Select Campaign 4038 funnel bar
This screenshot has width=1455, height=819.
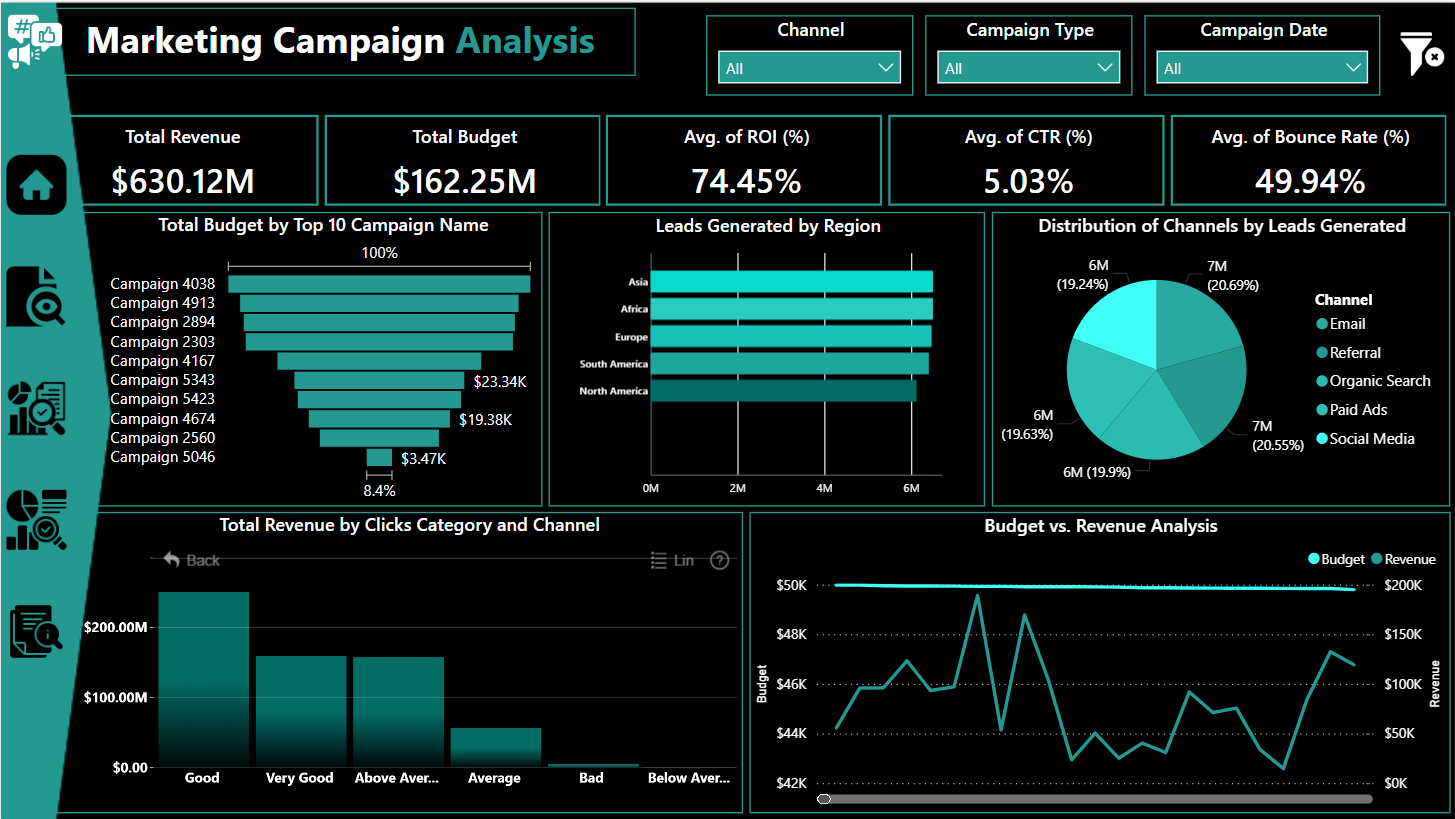tap(379, 284)
